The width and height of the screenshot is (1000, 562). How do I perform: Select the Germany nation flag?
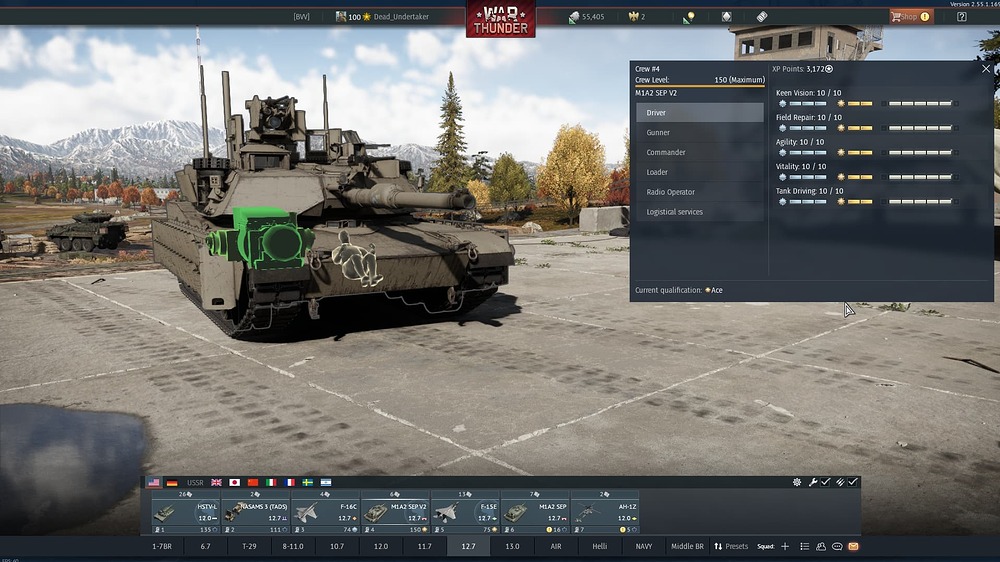click(172, 483)
